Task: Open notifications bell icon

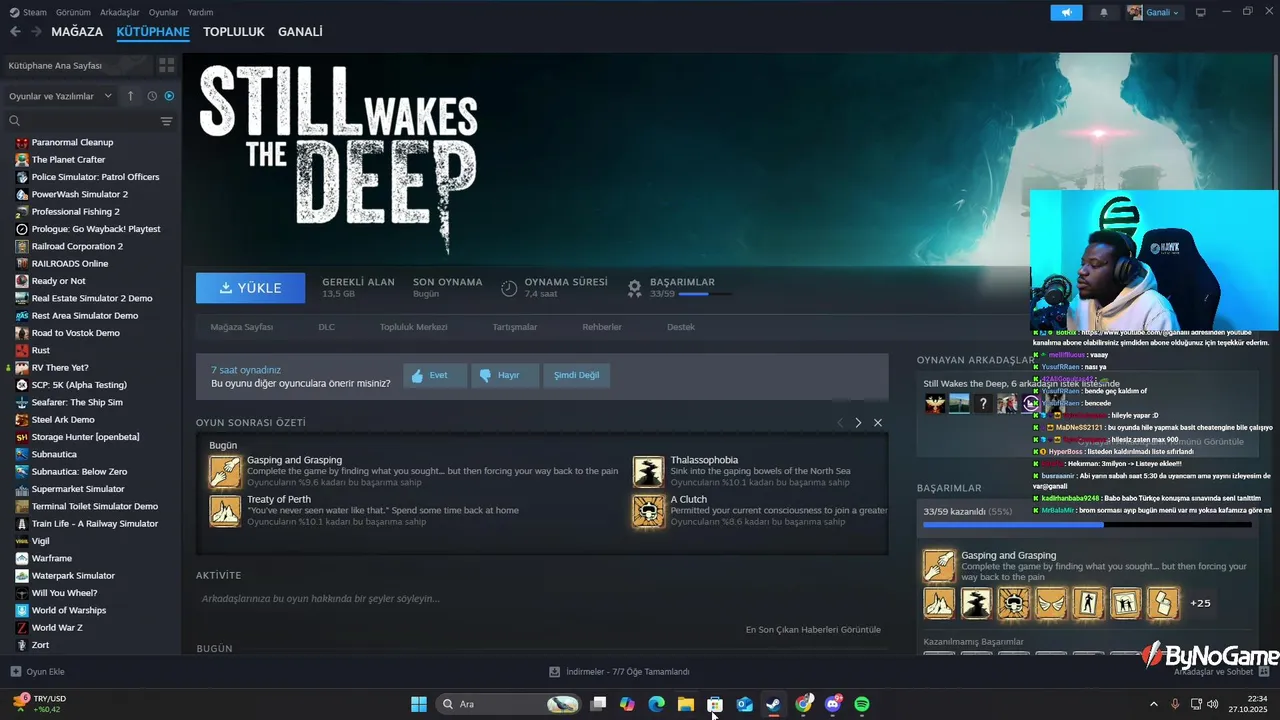Action: (1104, 12)
